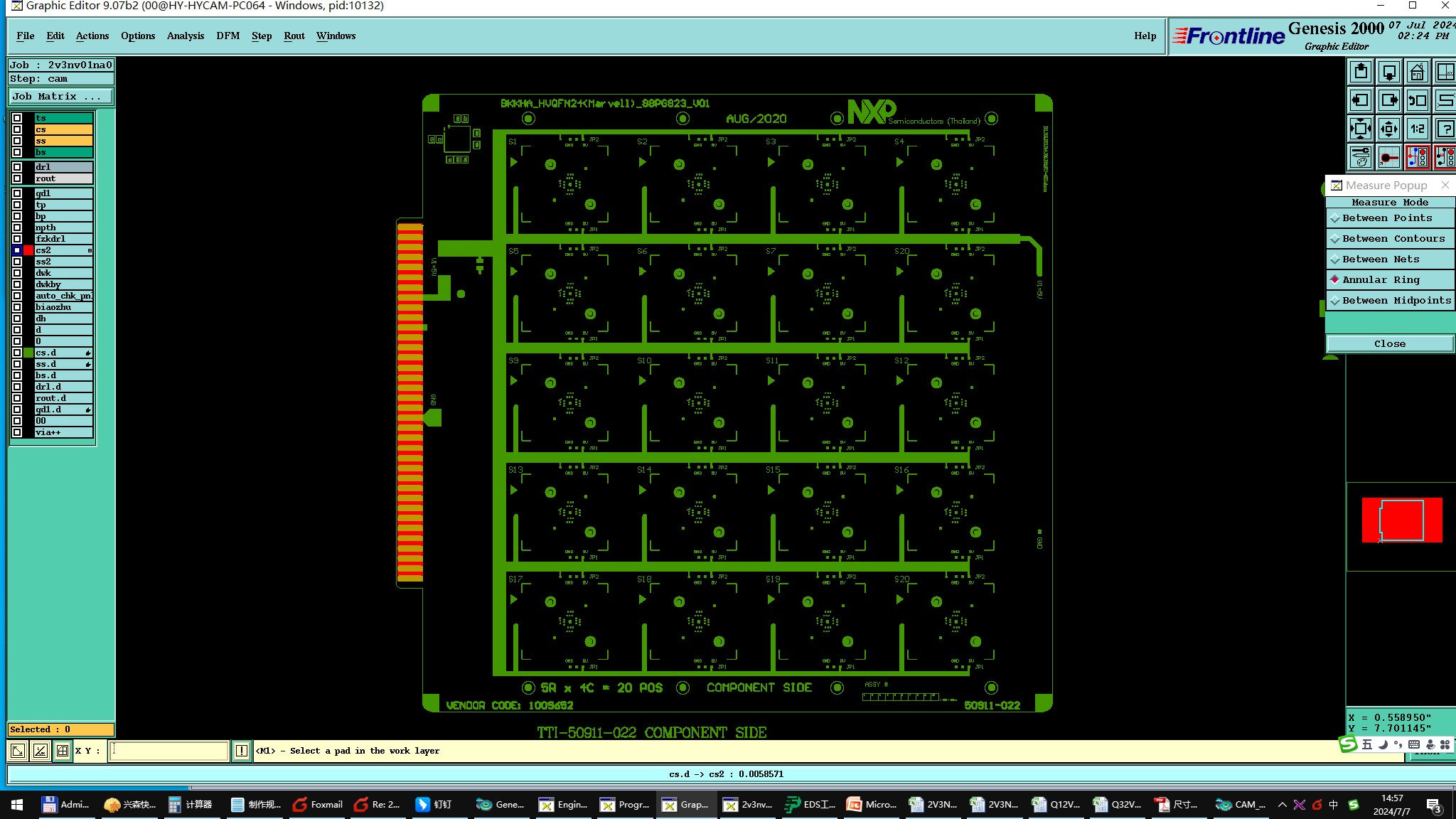The height and width of the screenshot is (819, 1456).
Task: Select the layer name npth
Action: 63,227
